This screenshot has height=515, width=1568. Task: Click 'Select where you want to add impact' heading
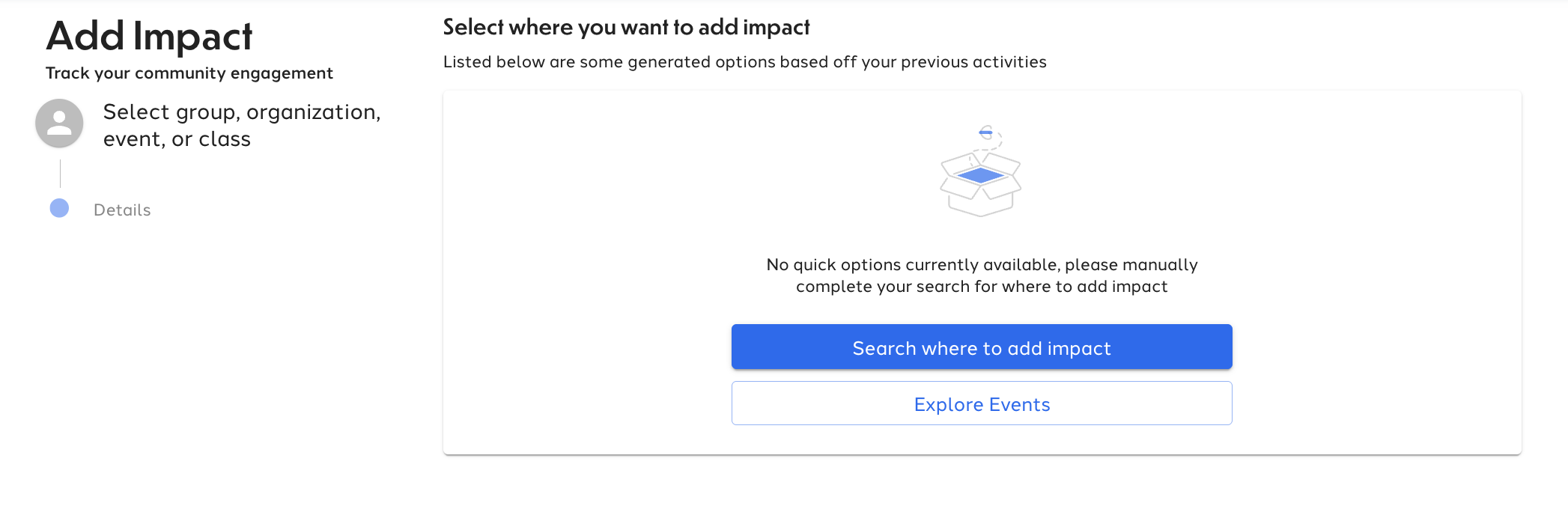[626, 27]
